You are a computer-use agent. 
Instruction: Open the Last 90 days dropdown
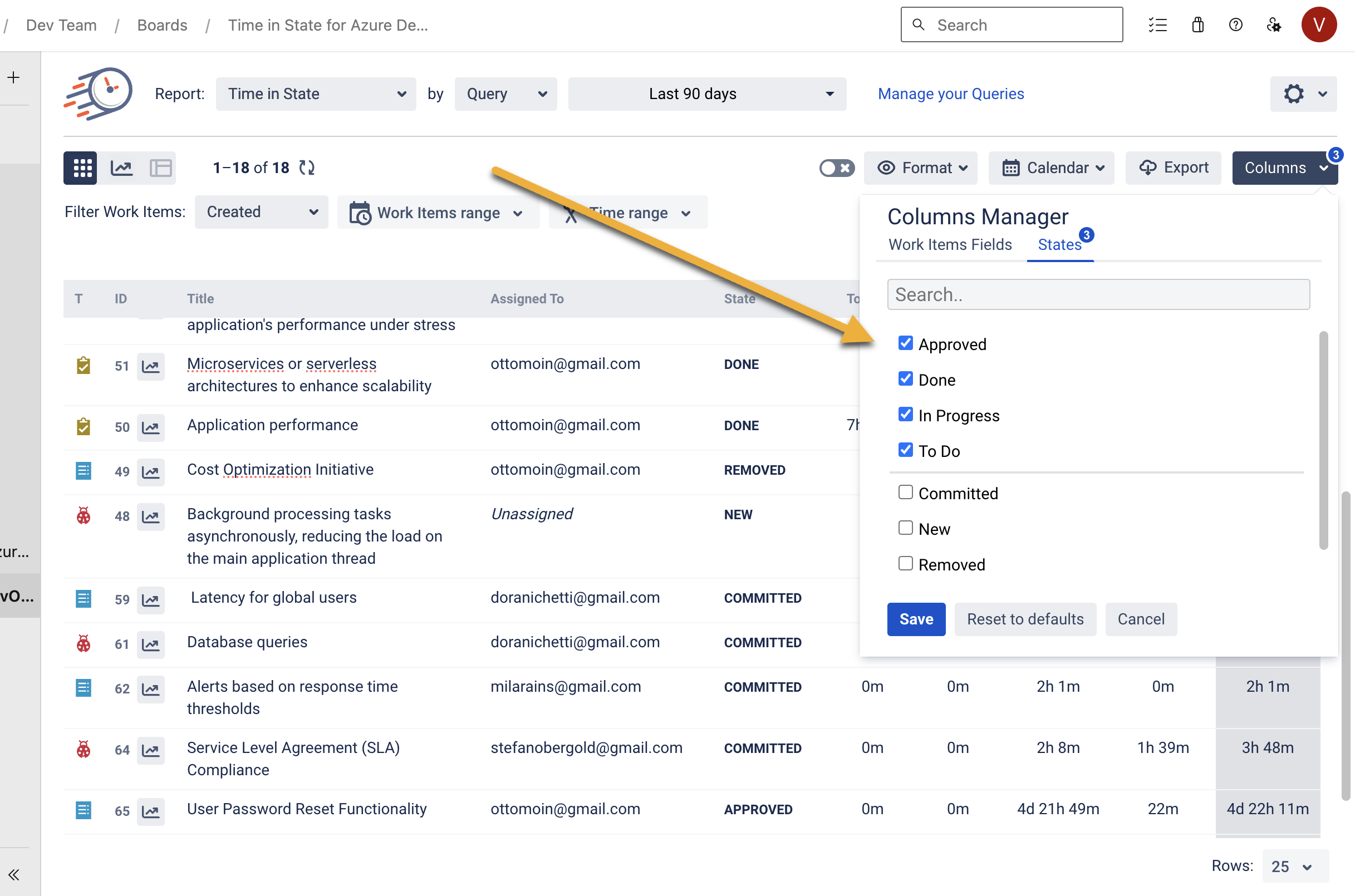point(706,93)
